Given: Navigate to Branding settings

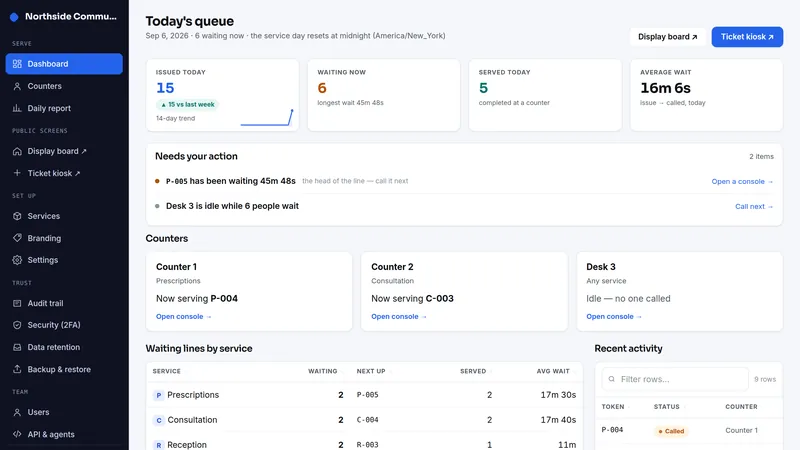Looking at the screenshot, I should tap(64, 238).
